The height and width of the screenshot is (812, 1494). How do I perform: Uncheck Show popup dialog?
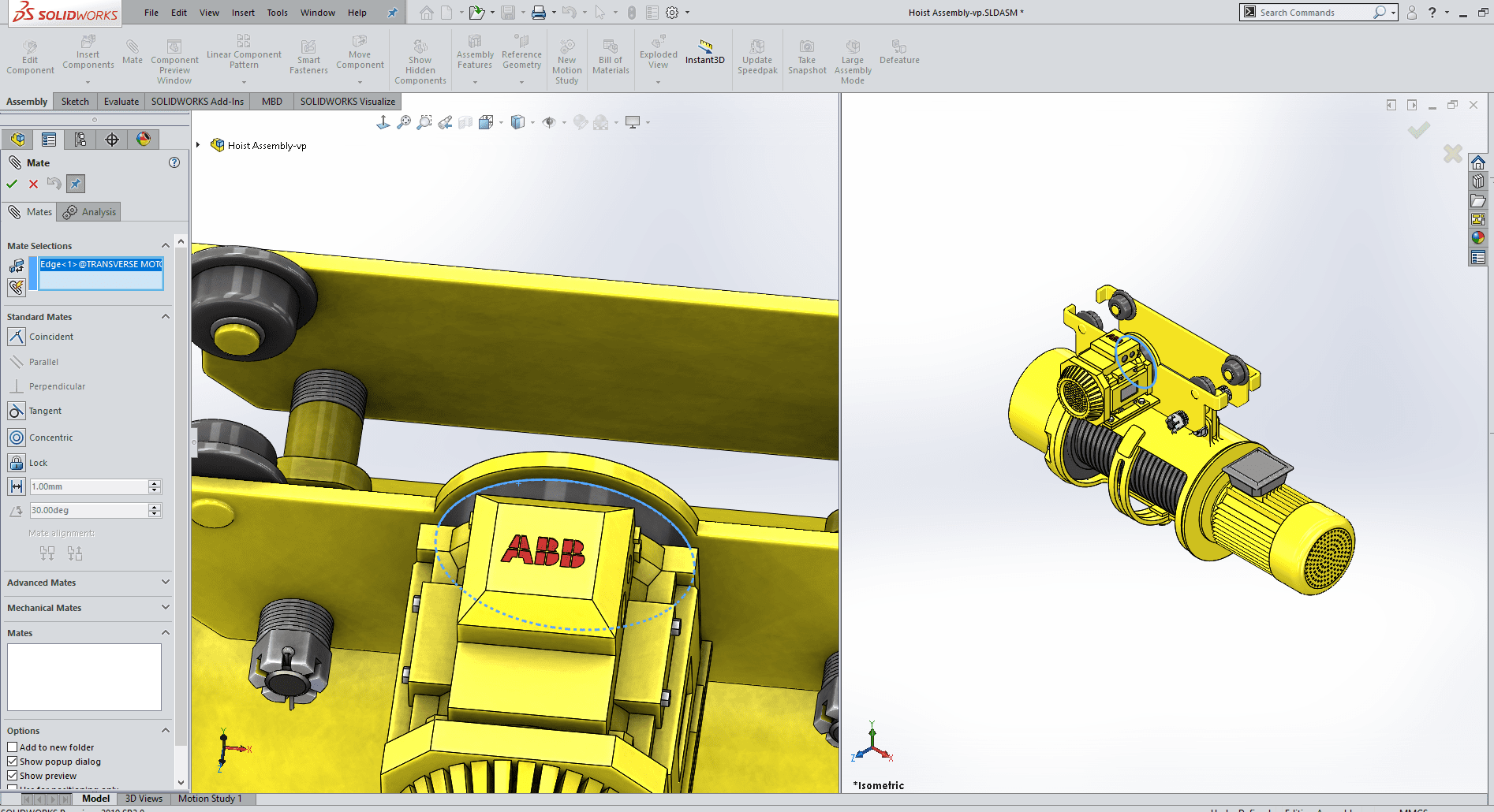[12, 762]
